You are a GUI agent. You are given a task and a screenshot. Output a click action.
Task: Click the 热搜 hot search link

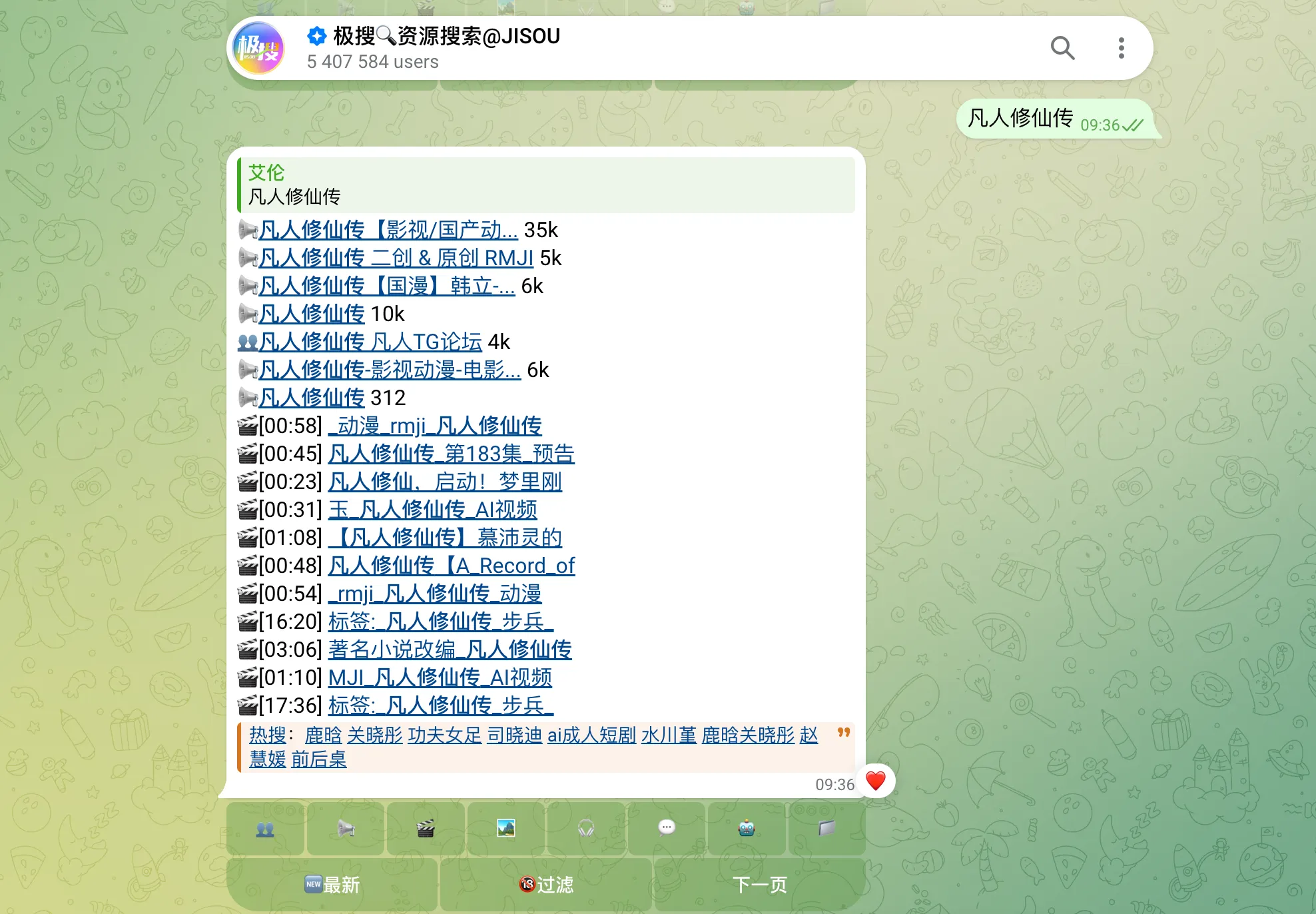tap(268, 735)
